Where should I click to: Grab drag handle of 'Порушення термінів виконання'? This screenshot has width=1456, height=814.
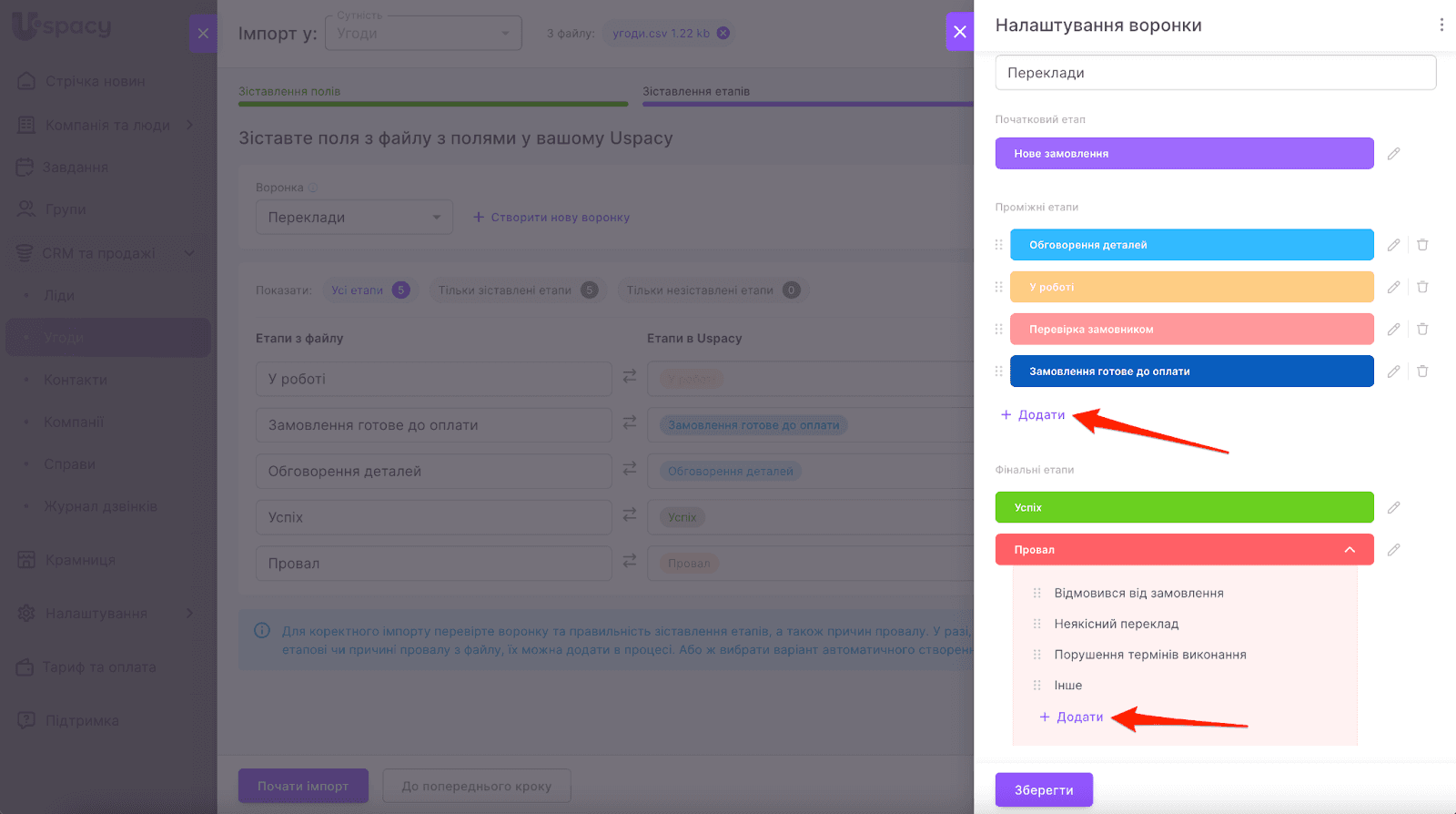tap(1036, 655)
